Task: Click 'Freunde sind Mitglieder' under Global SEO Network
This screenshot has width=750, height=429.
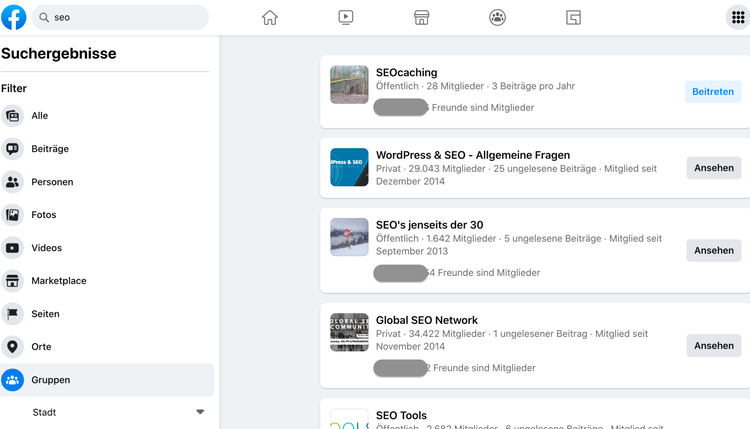Action: coord(484,368)
